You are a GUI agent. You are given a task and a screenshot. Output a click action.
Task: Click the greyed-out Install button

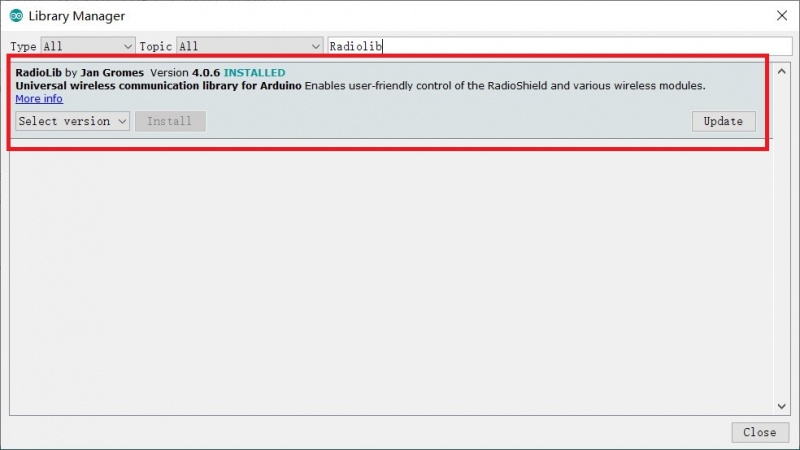click(170, 121)
